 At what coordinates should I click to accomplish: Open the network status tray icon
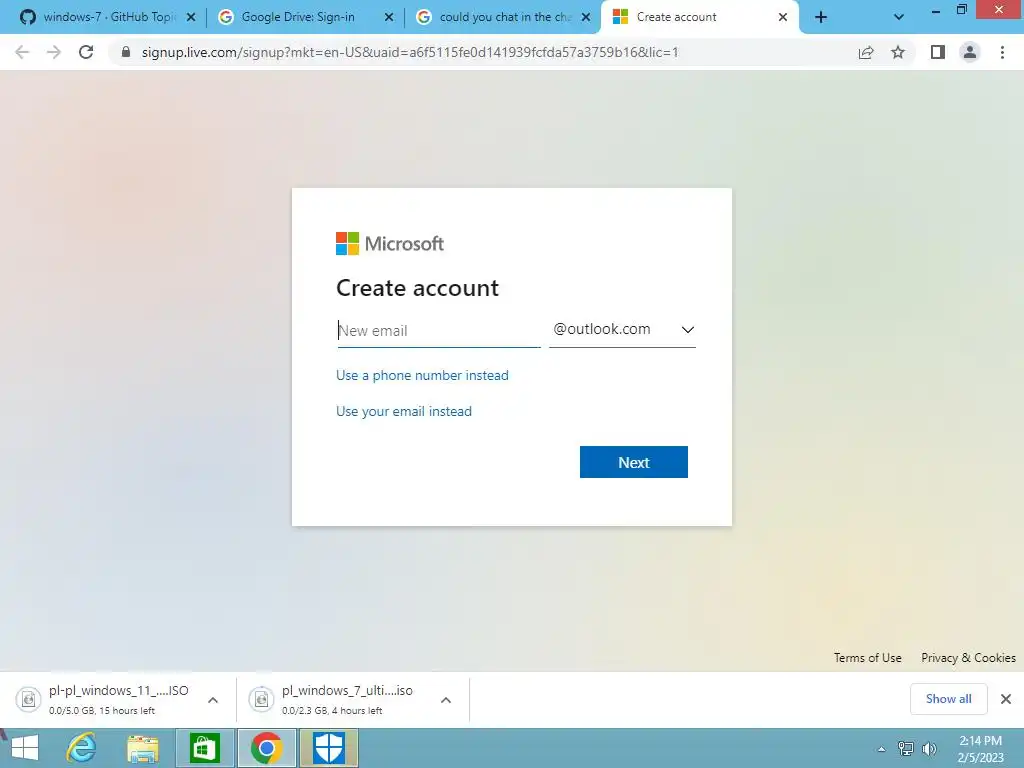(x=906, y=748)
